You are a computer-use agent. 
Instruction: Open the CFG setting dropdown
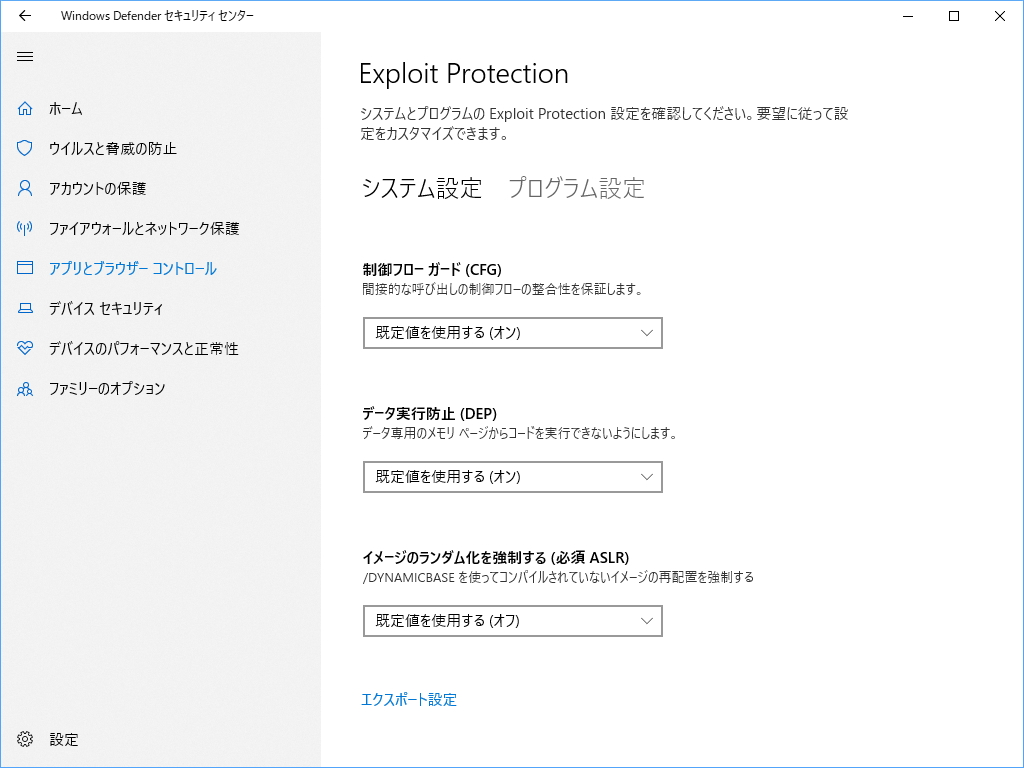512,333
